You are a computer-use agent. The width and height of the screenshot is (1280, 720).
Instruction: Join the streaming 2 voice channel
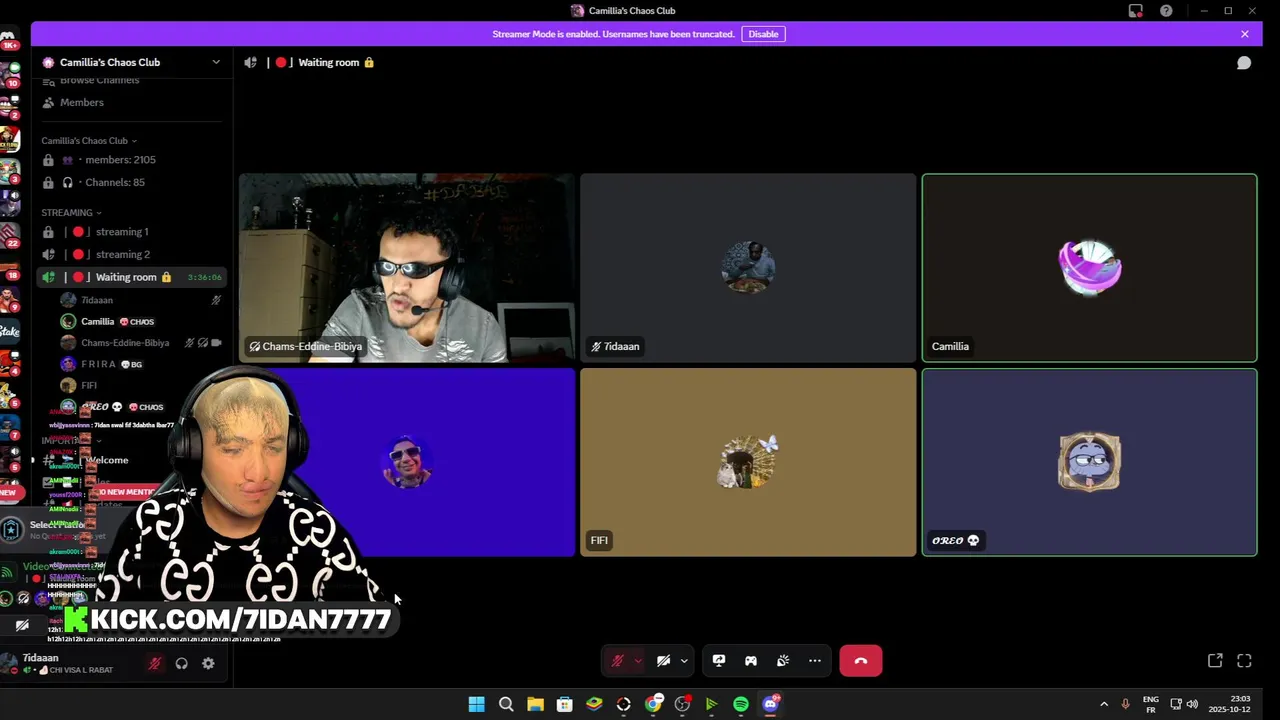coord(131,254)
